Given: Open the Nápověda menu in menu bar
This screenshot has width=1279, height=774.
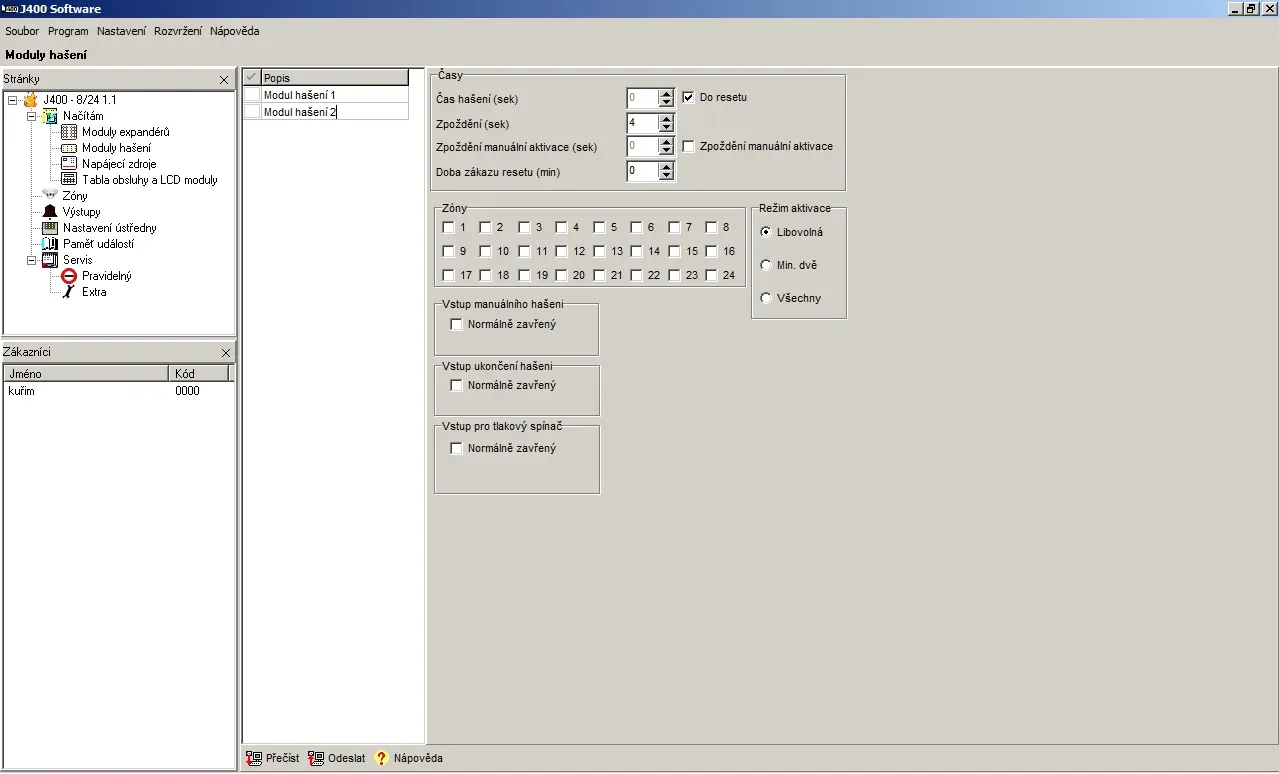Looking at the screenshot, I should pyautogui.click(x=235, y=31).
